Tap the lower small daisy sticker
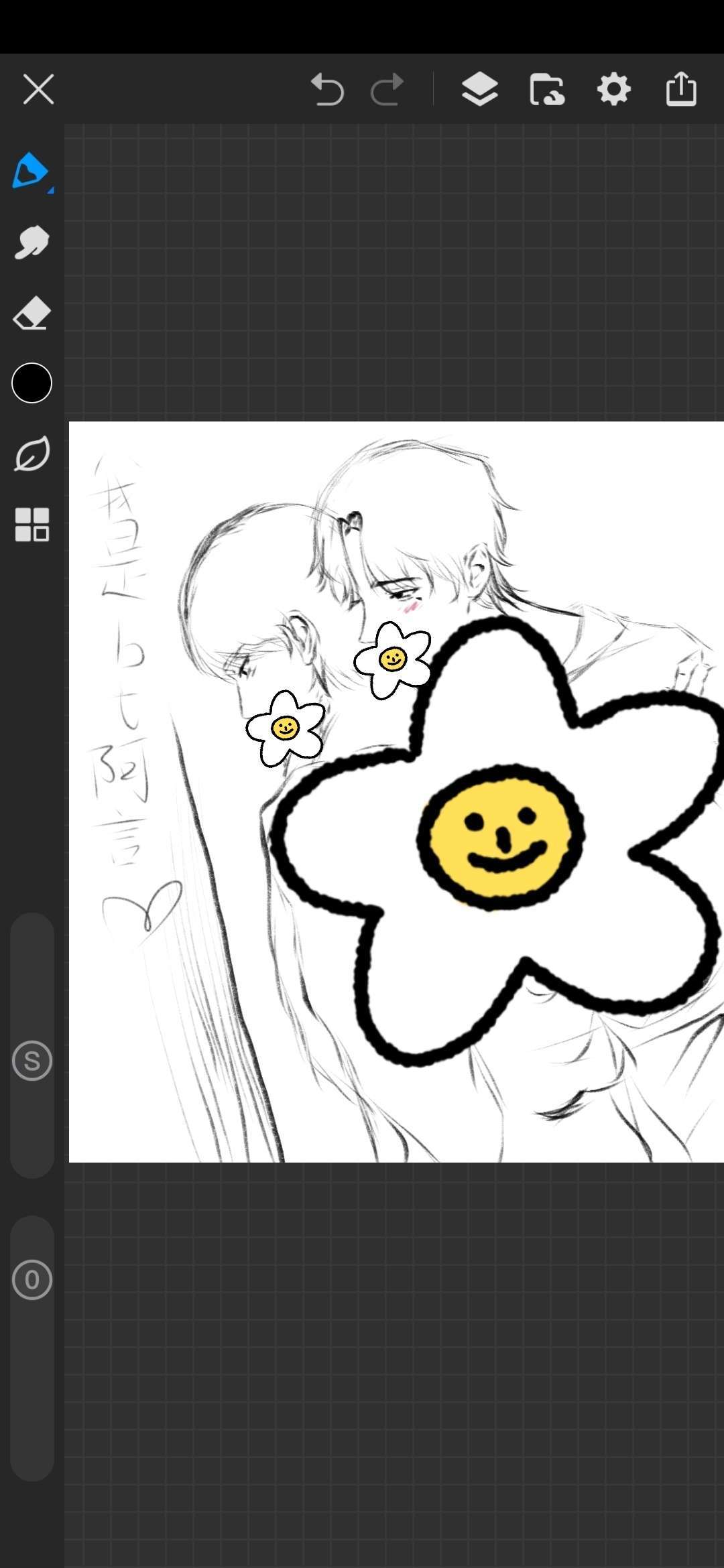The width and height of the screenshot is (724, 1568). pos(286,728)
